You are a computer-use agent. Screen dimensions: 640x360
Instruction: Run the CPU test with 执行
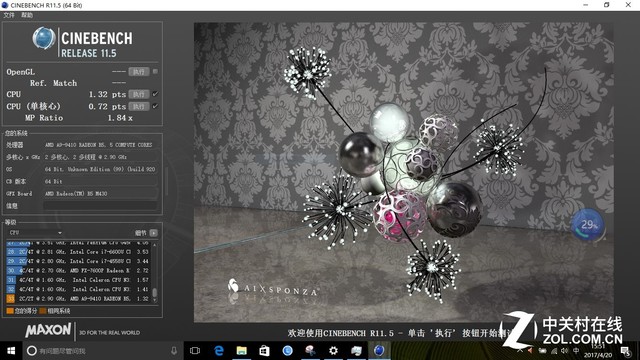pyautogui.click(x=139, y=94)
